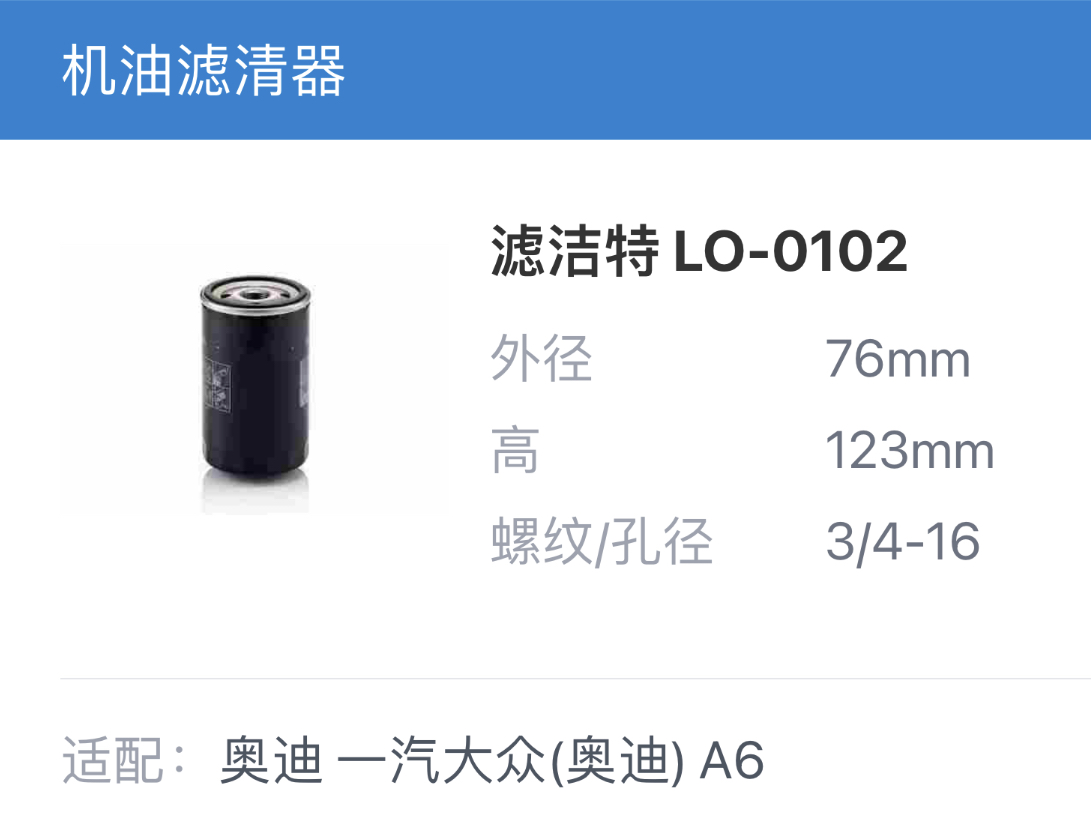Click the label graphic on filter body
Screen dimensions: 1091x839
[x=217, y=385]
